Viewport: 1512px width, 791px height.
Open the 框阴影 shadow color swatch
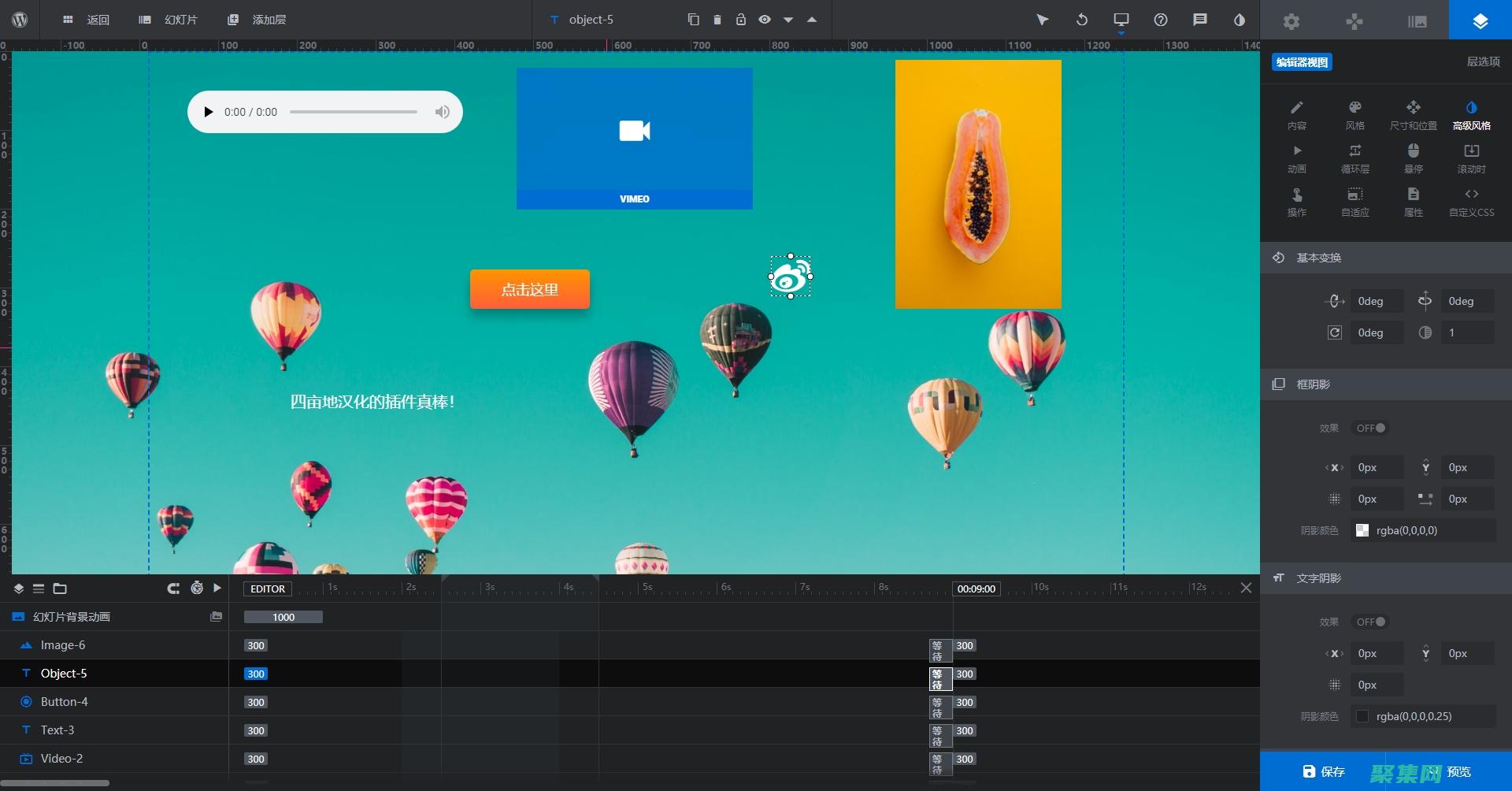pyautogui.click(x=1362, y=530)
